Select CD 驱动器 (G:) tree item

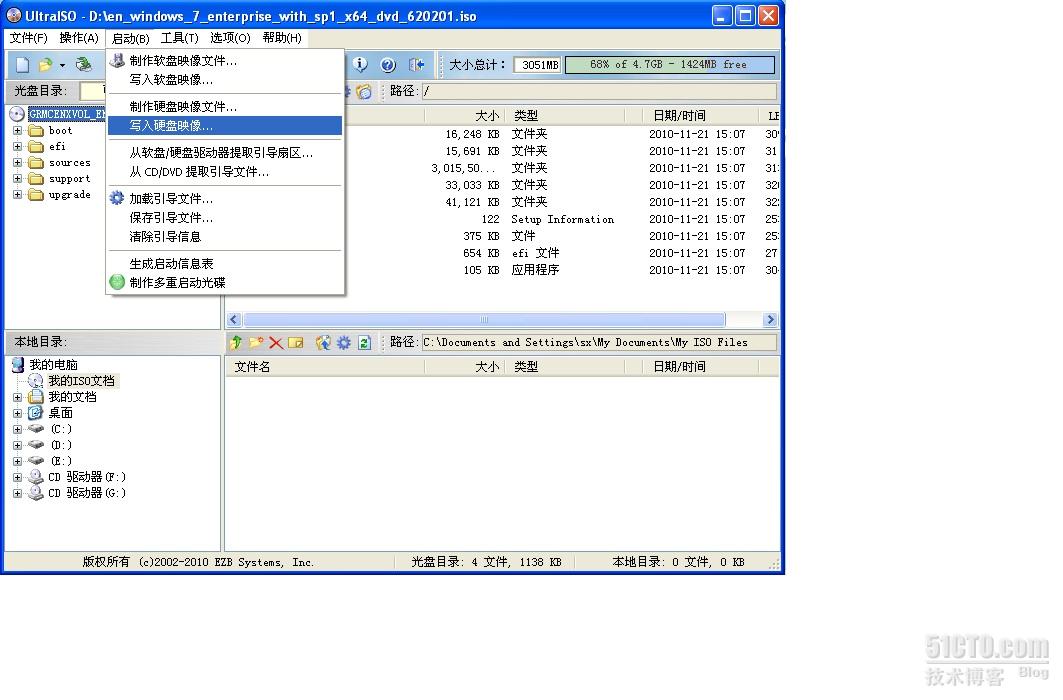[x=87, y=493]
